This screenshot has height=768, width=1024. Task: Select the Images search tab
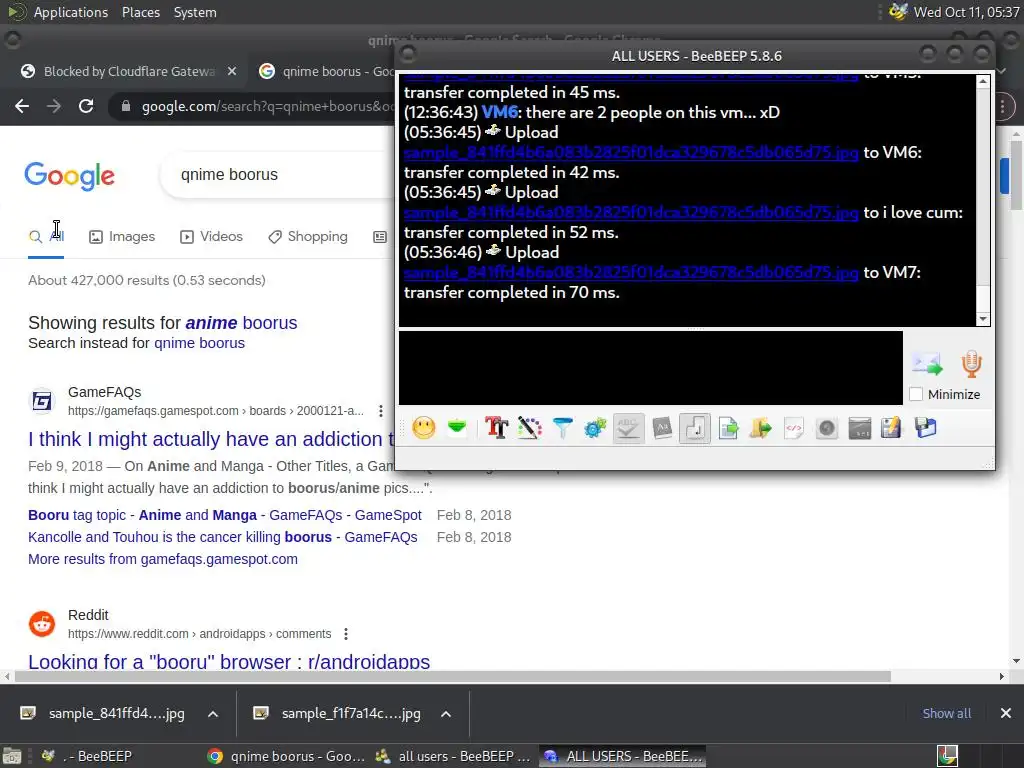pos(122,236)
